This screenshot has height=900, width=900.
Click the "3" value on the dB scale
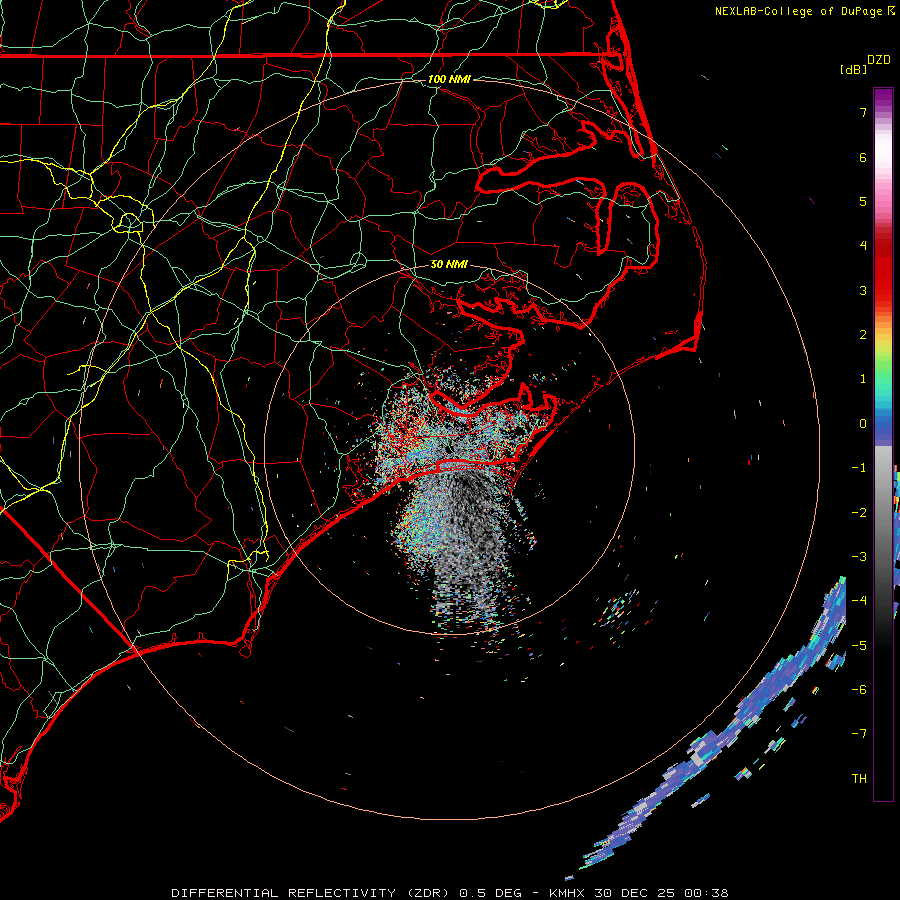click(863, 290)
